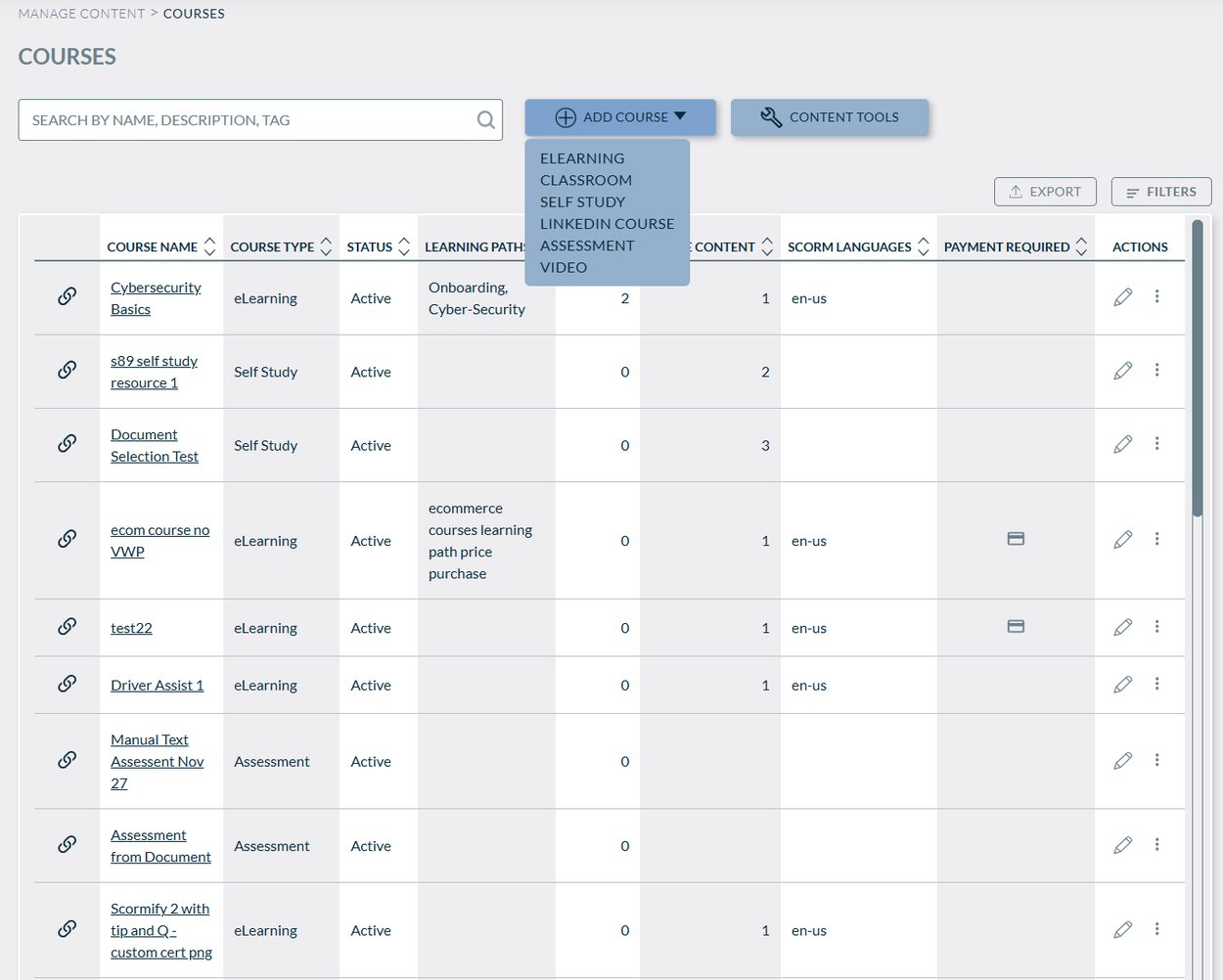Sort the table by Course Name
Screen dimensions: 1223x980
(x=208, y=246)
